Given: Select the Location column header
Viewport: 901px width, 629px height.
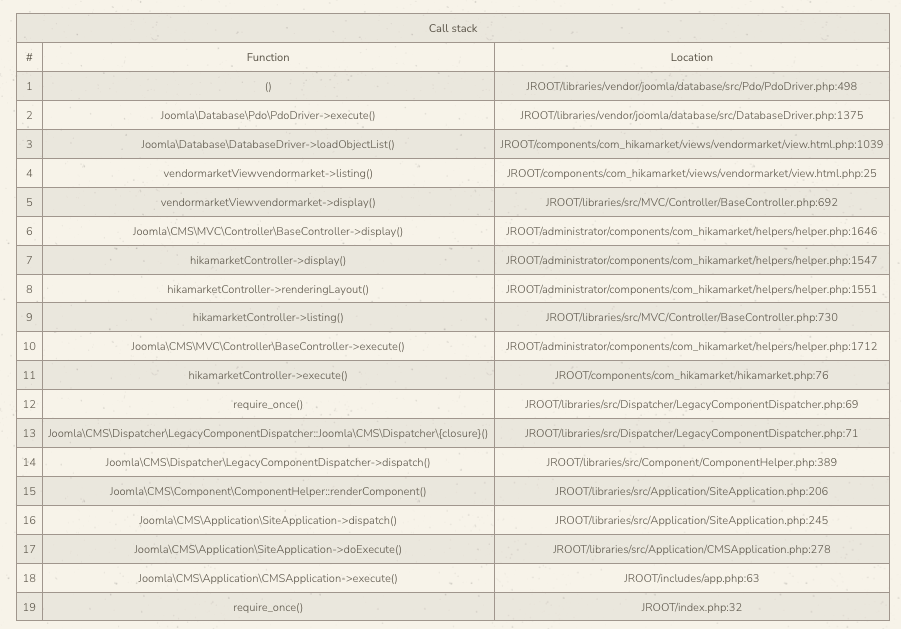Looking at the screenshot, I should (691, 57).
